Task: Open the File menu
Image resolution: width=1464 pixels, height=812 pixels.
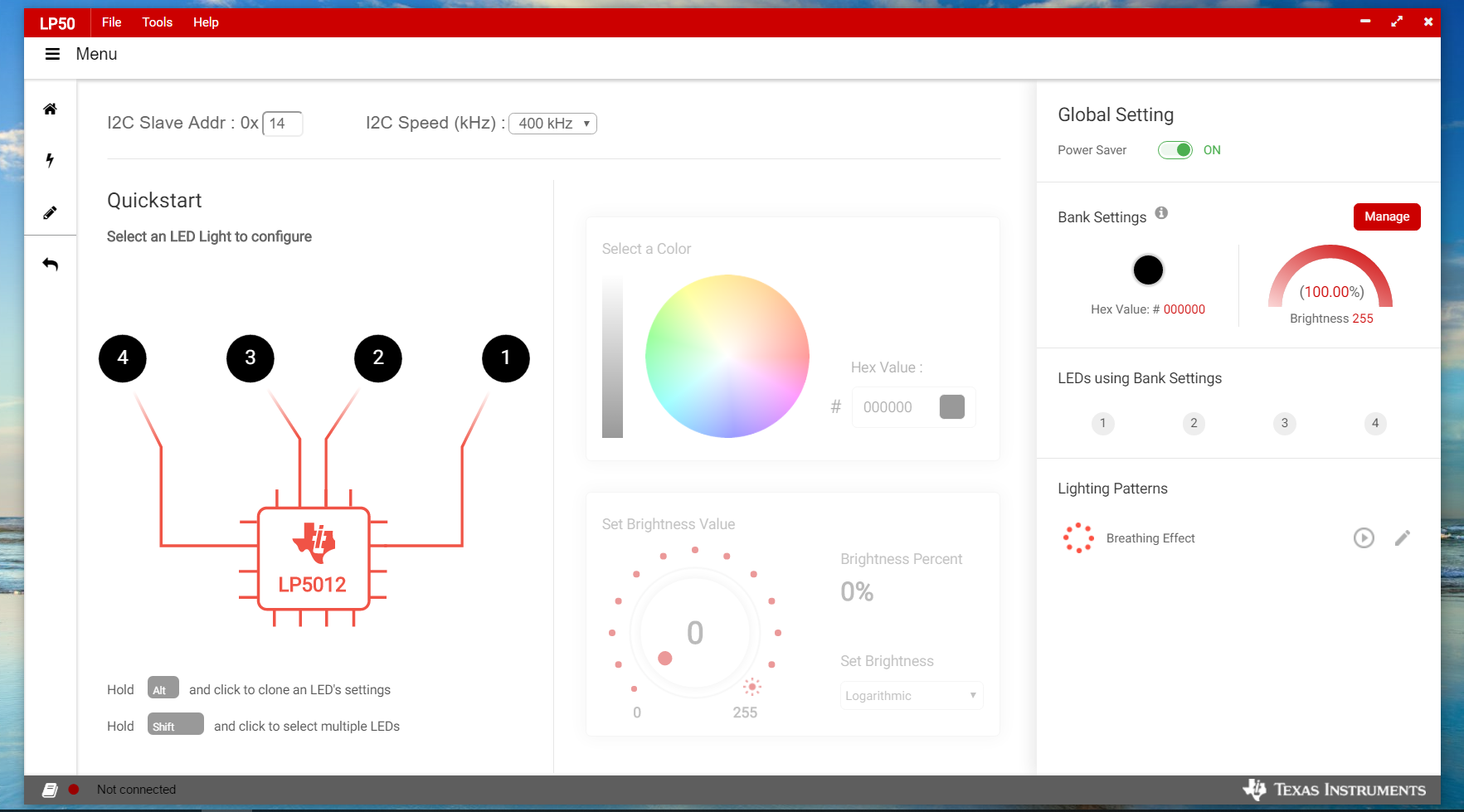Action: tap(111, 22)
